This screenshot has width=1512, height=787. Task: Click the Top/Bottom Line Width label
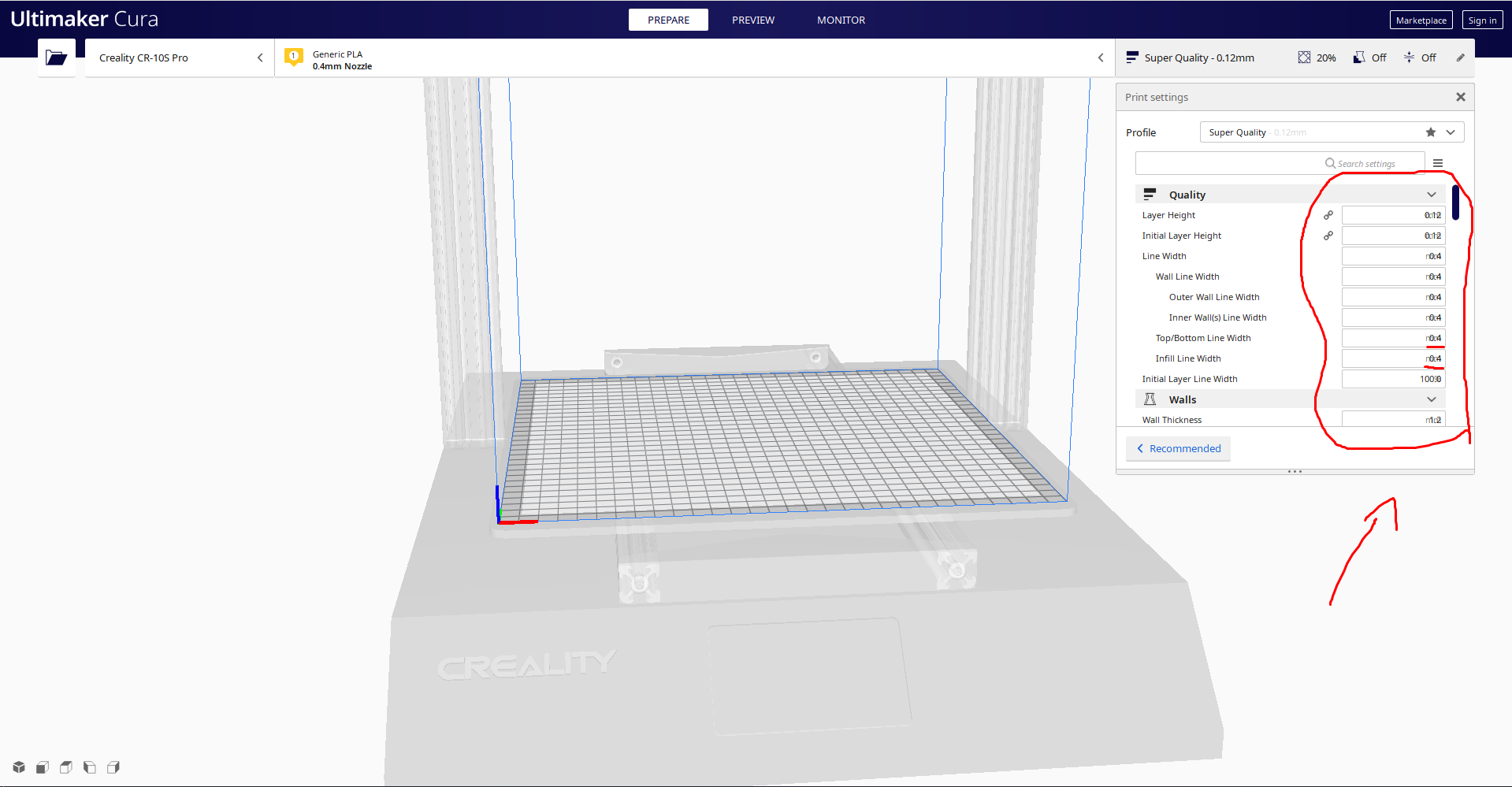click(1203, 338)
